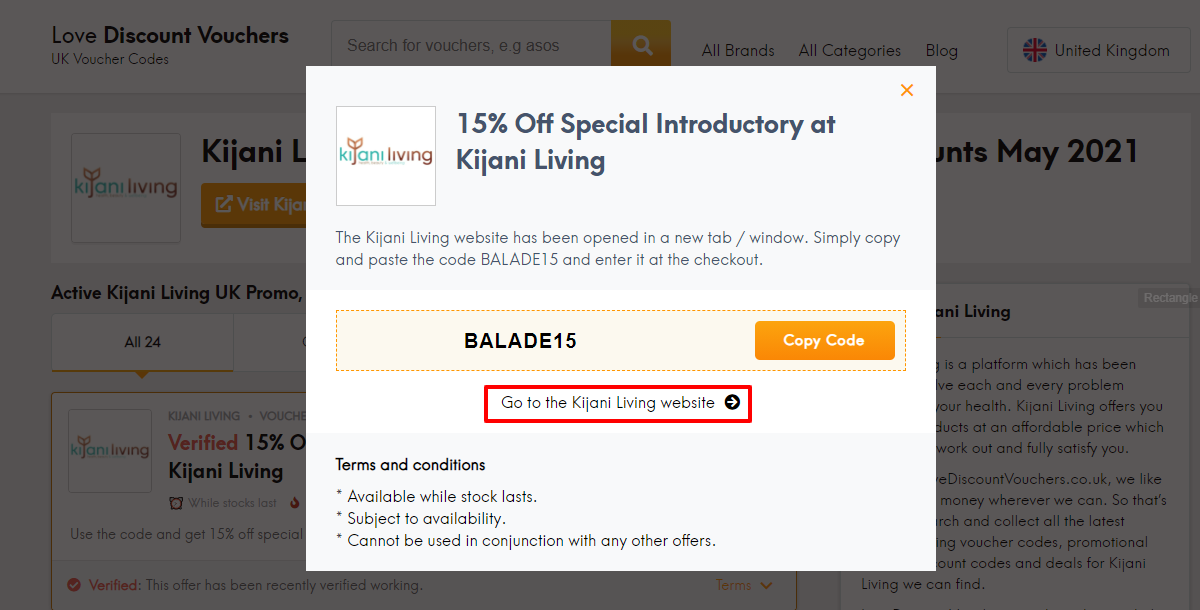
Task: Go to the Kijani Living website link
Action: 618,403
